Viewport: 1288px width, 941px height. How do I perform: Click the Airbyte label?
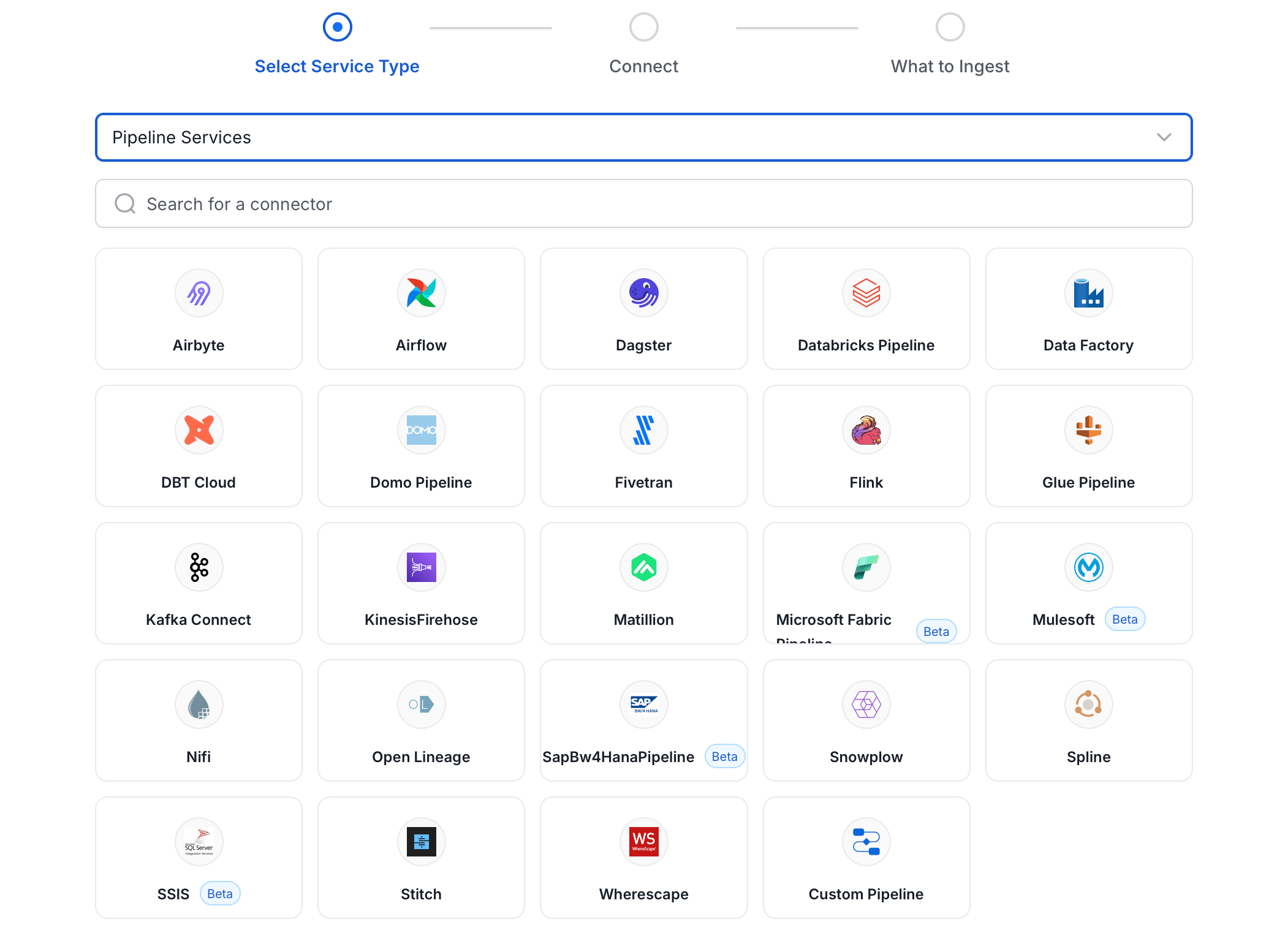coord(199,346)
